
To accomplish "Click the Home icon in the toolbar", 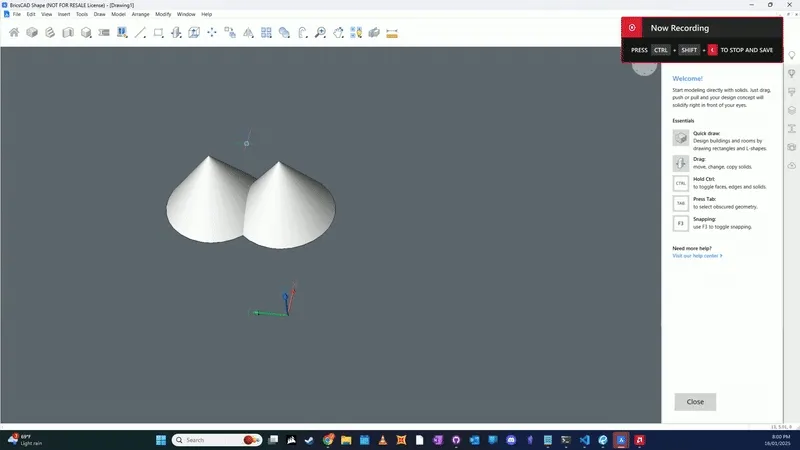I will 14,33.
